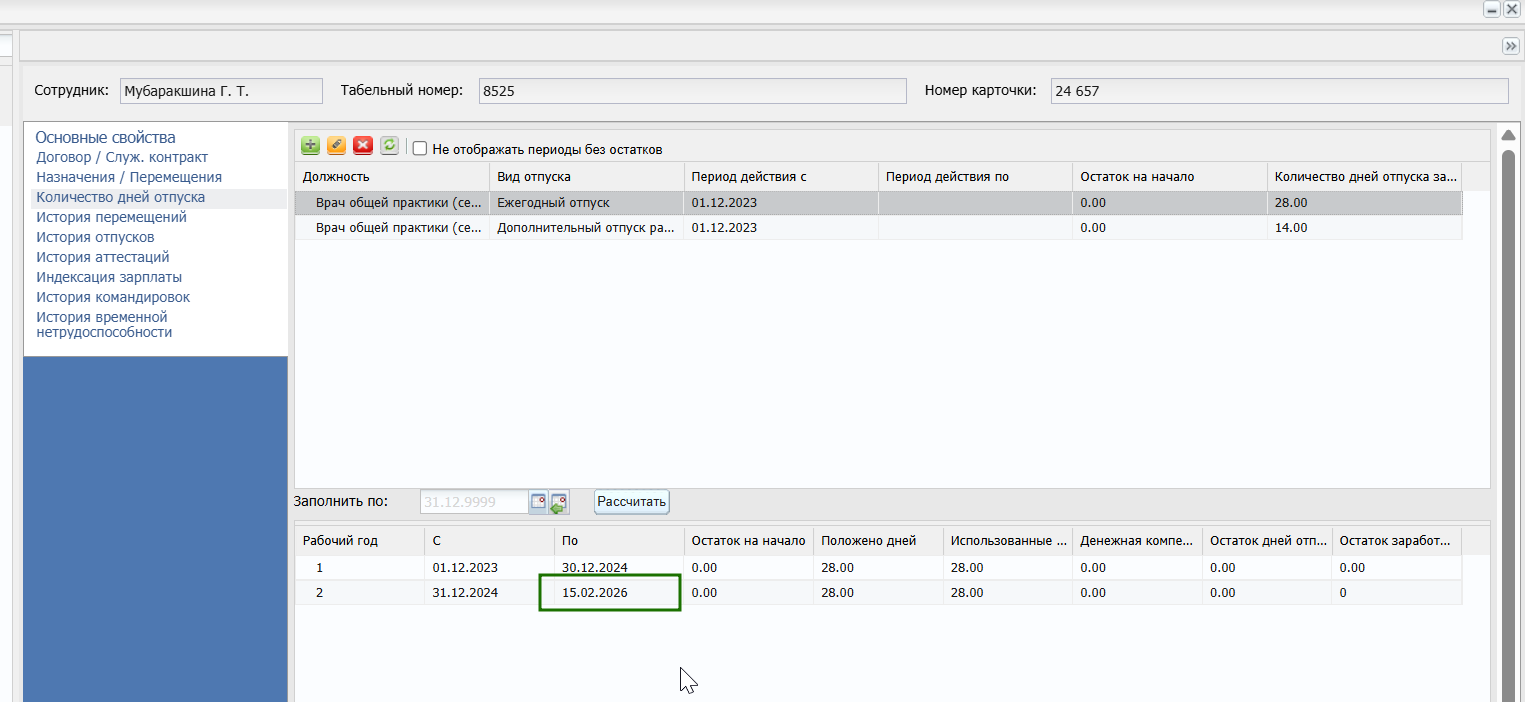The image size is (1525, 702).
Task: Click the 30.12.2024 end date cell
Action: pos(619,567)
